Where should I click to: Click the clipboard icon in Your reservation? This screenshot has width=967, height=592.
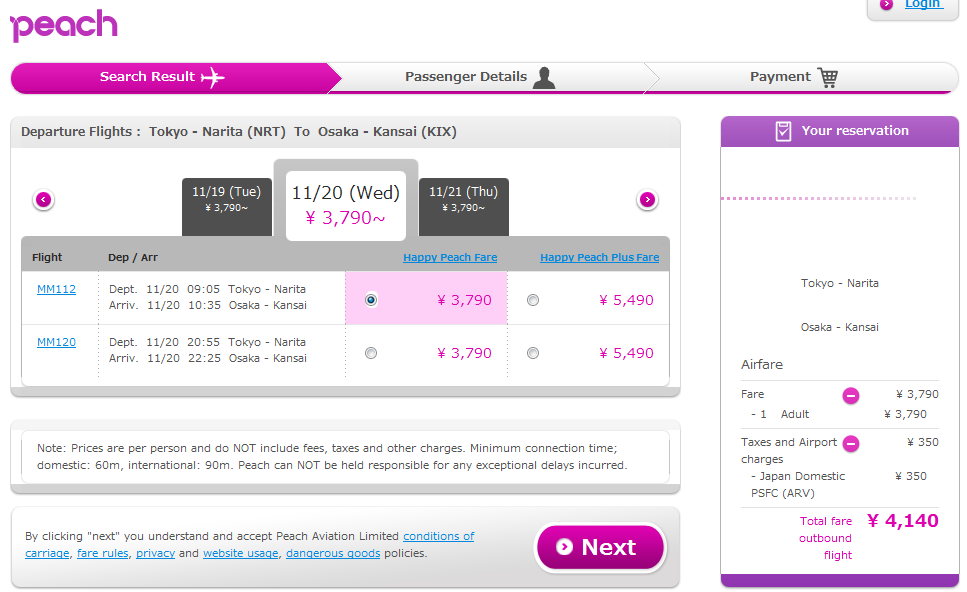784,131
